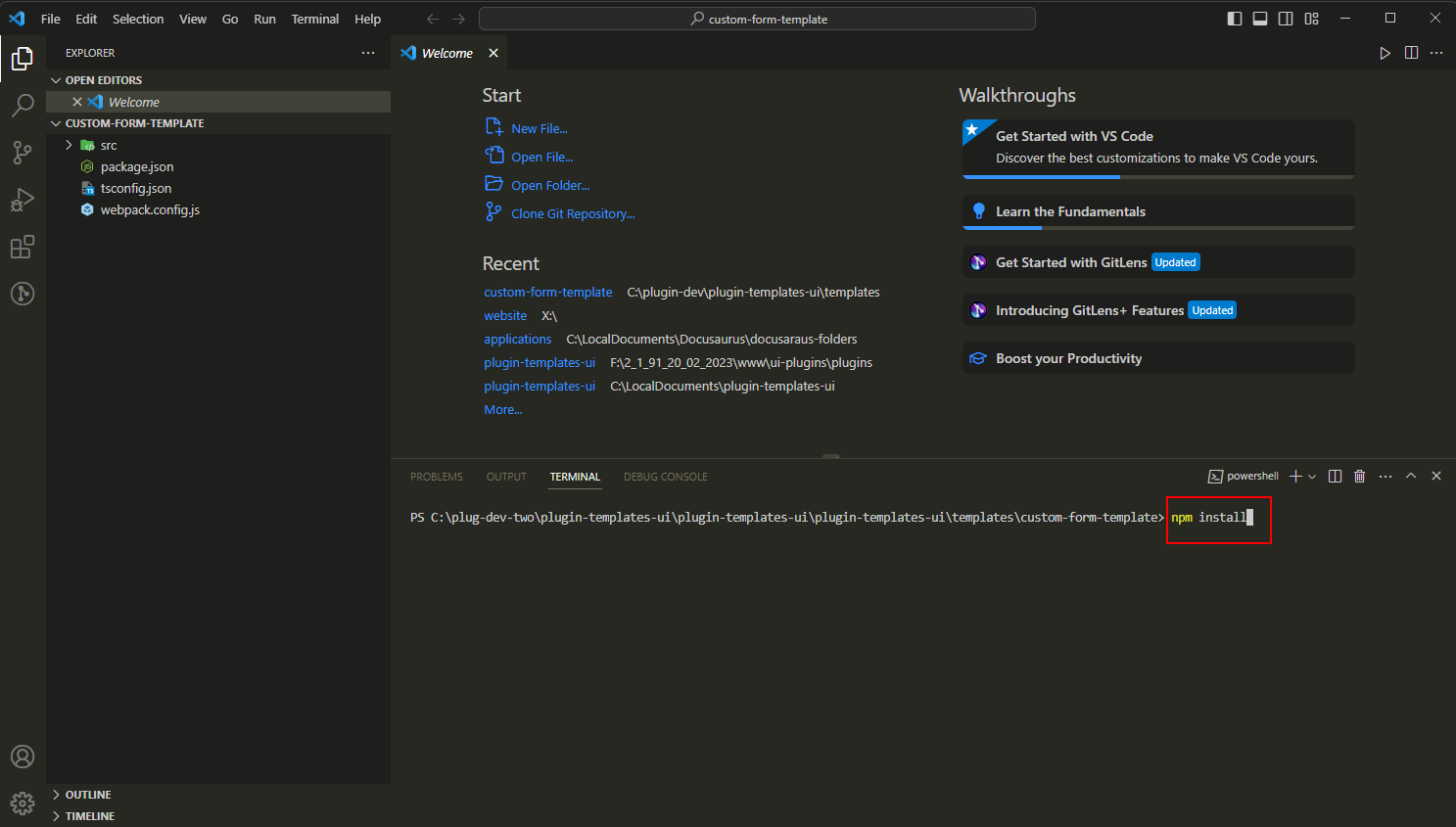This screenshot has width=1456, height=827.
Task: Open recent website folder link
Action: [x=505, y=315]
